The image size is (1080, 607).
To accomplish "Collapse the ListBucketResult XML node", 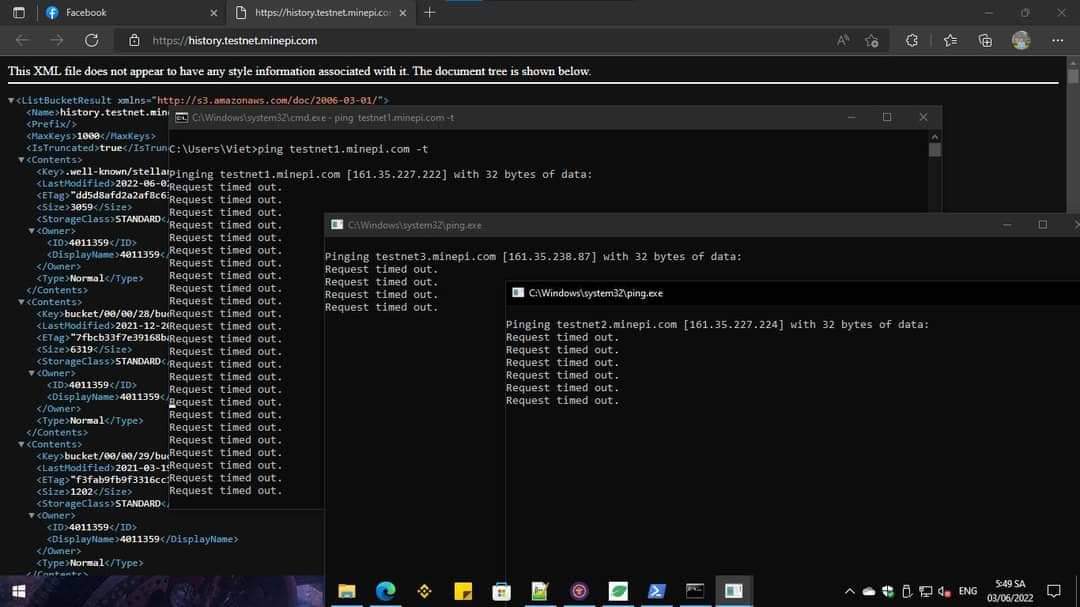I will point(11,101).
